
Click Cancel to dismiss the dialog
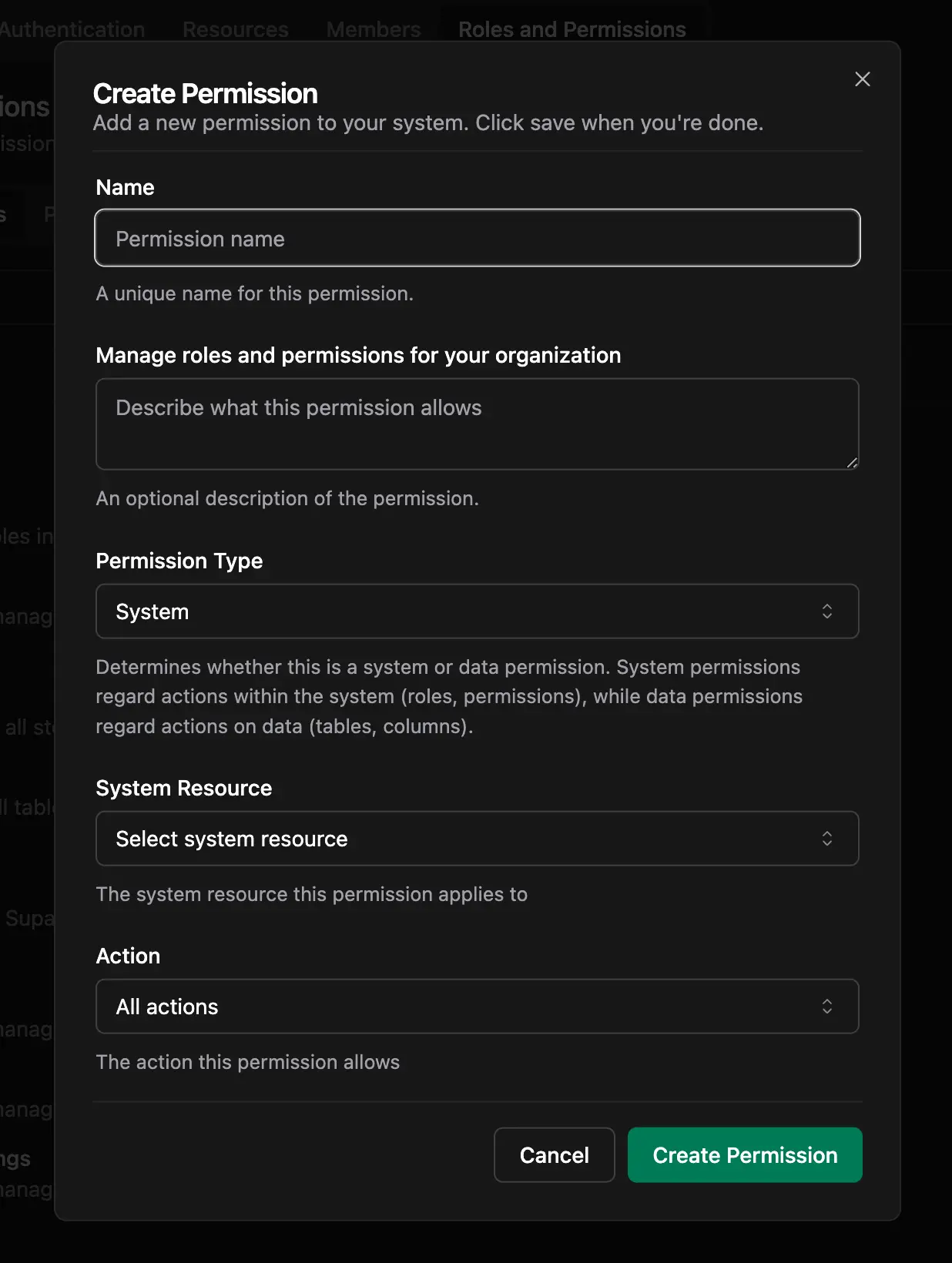point(554,1154)
